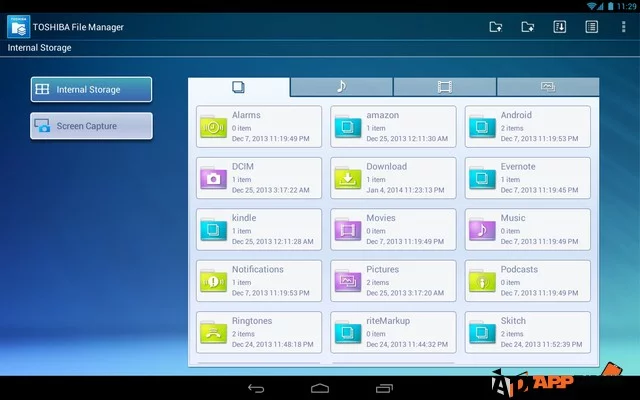
Task: Open the overflow menu (three dots)
Action: [x=623, y=27]
